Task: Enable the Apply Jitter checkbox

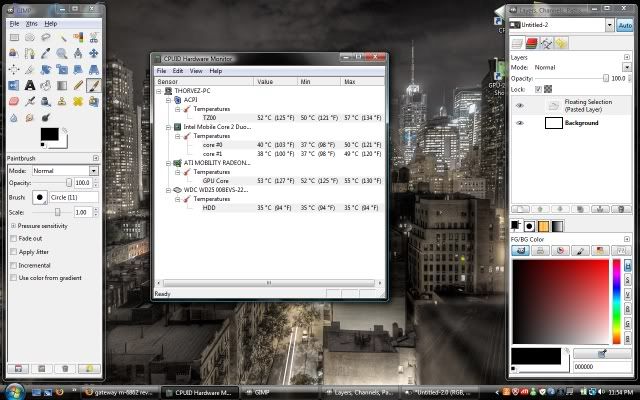Action: [13, 252]
